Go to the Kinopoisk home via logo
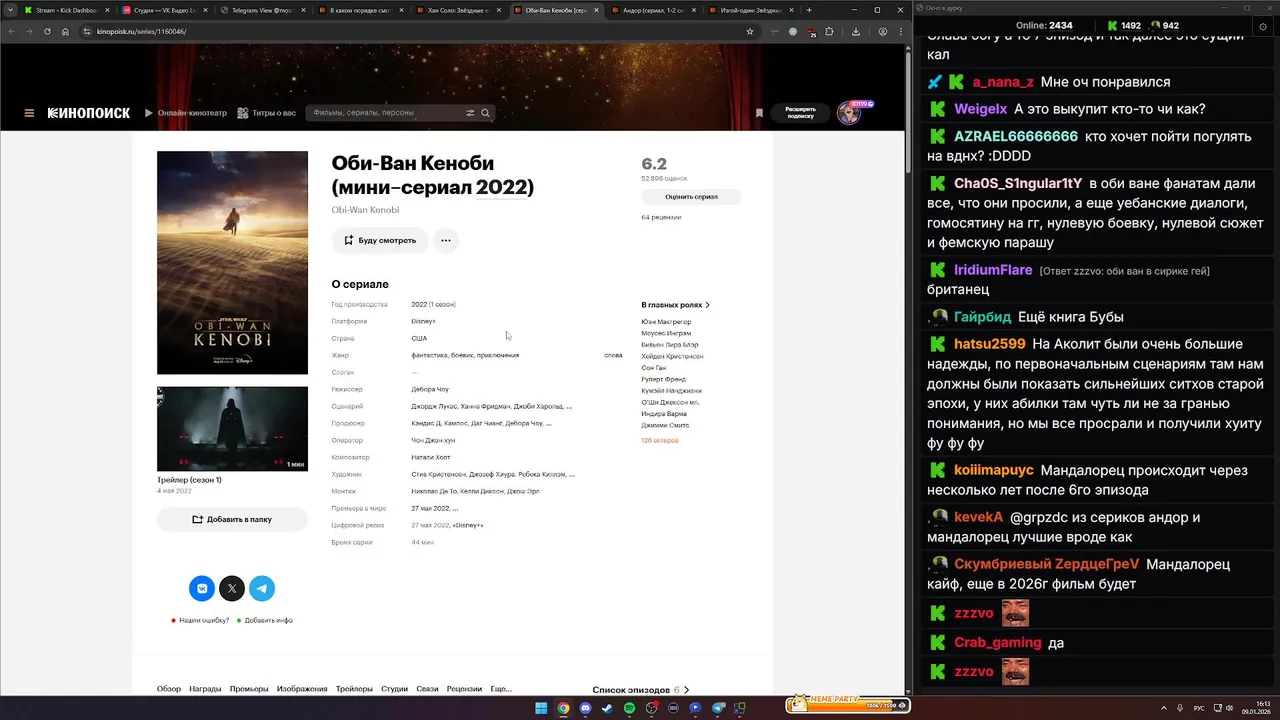This screenshot has height=720, width=1280. (x=89, y=113)
